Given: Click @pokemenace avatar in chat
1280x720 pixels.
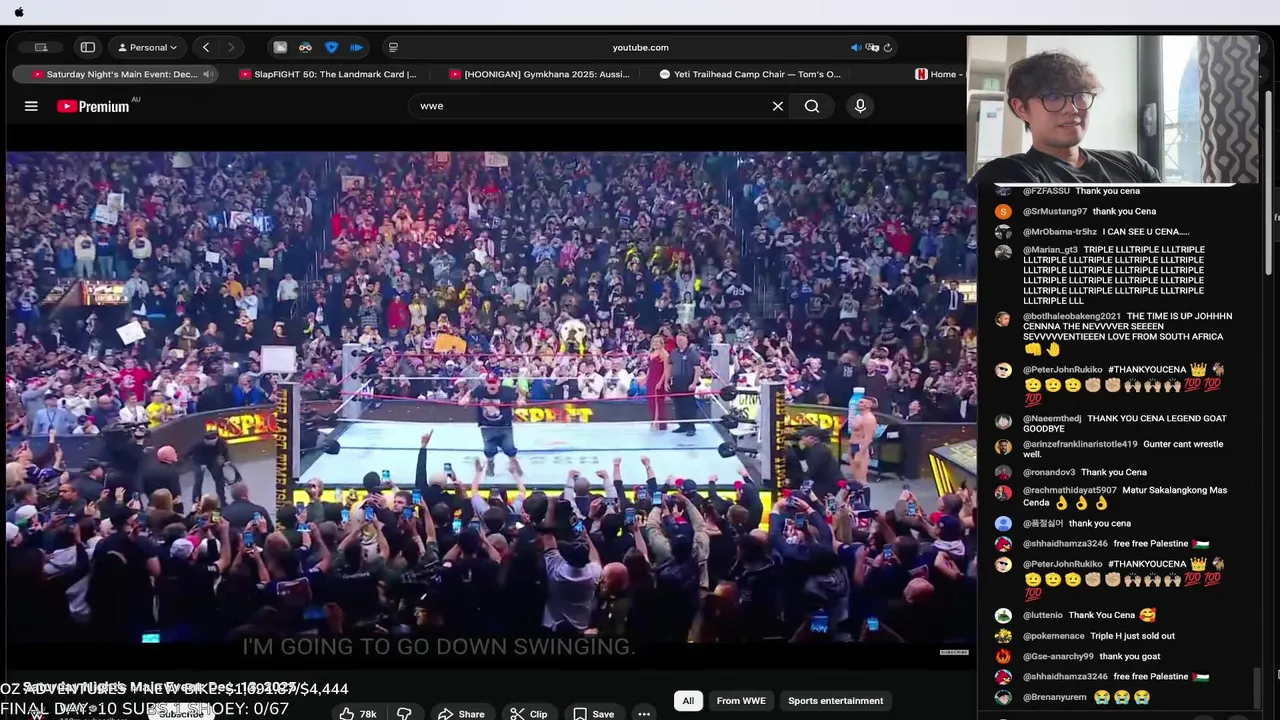Looking at the screenshot, I should coord(1003,636).
